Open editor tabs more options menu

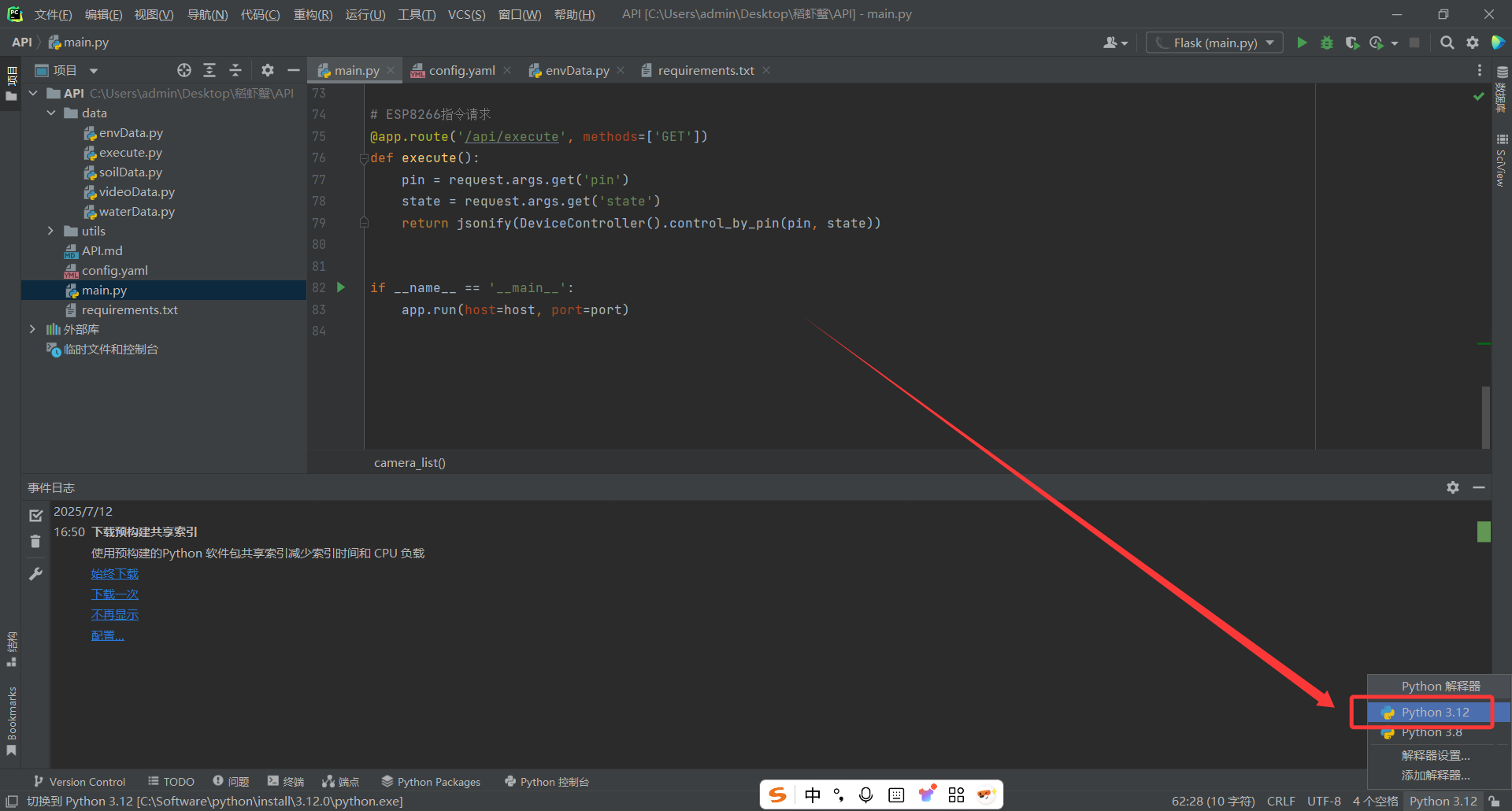tap(1480, 70)
